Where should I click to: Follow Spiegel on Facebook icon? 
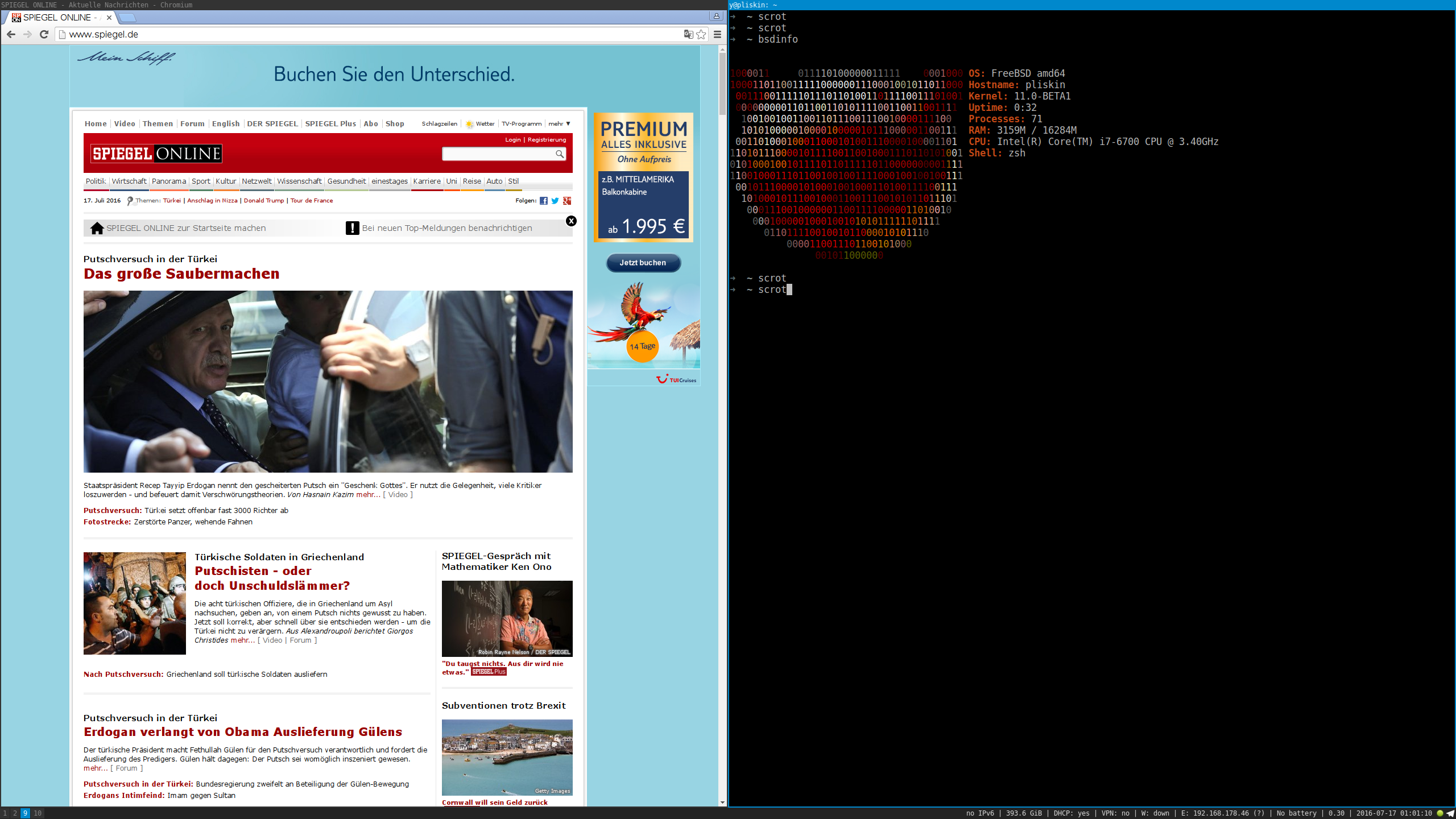coord(544,201)
